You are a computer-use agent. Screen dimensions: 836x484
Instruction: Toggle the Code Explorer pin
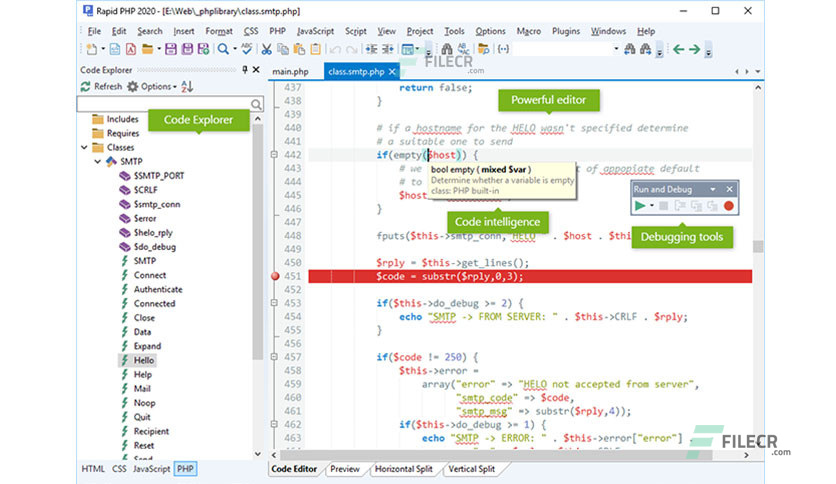[245, 69]
